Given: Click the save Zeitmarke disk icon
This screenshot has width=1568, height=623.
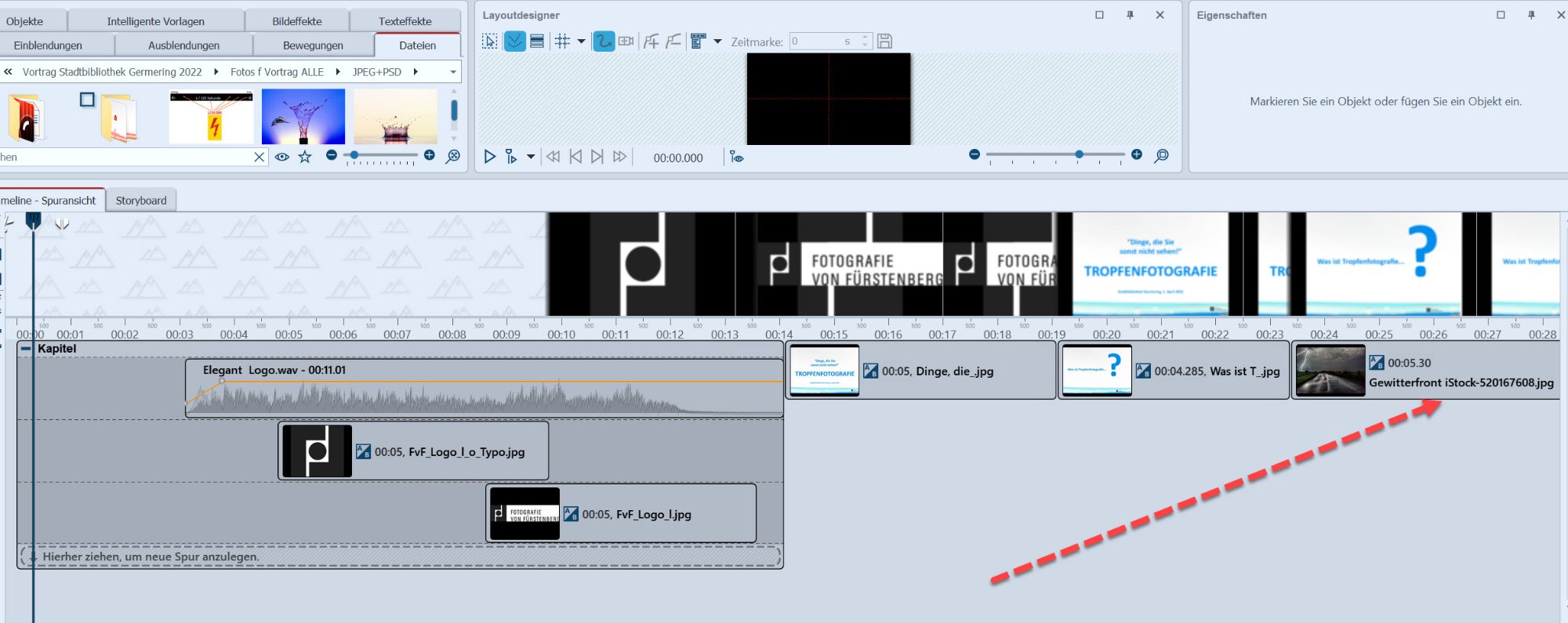Looking at the screenshot, I should point(884,42).
